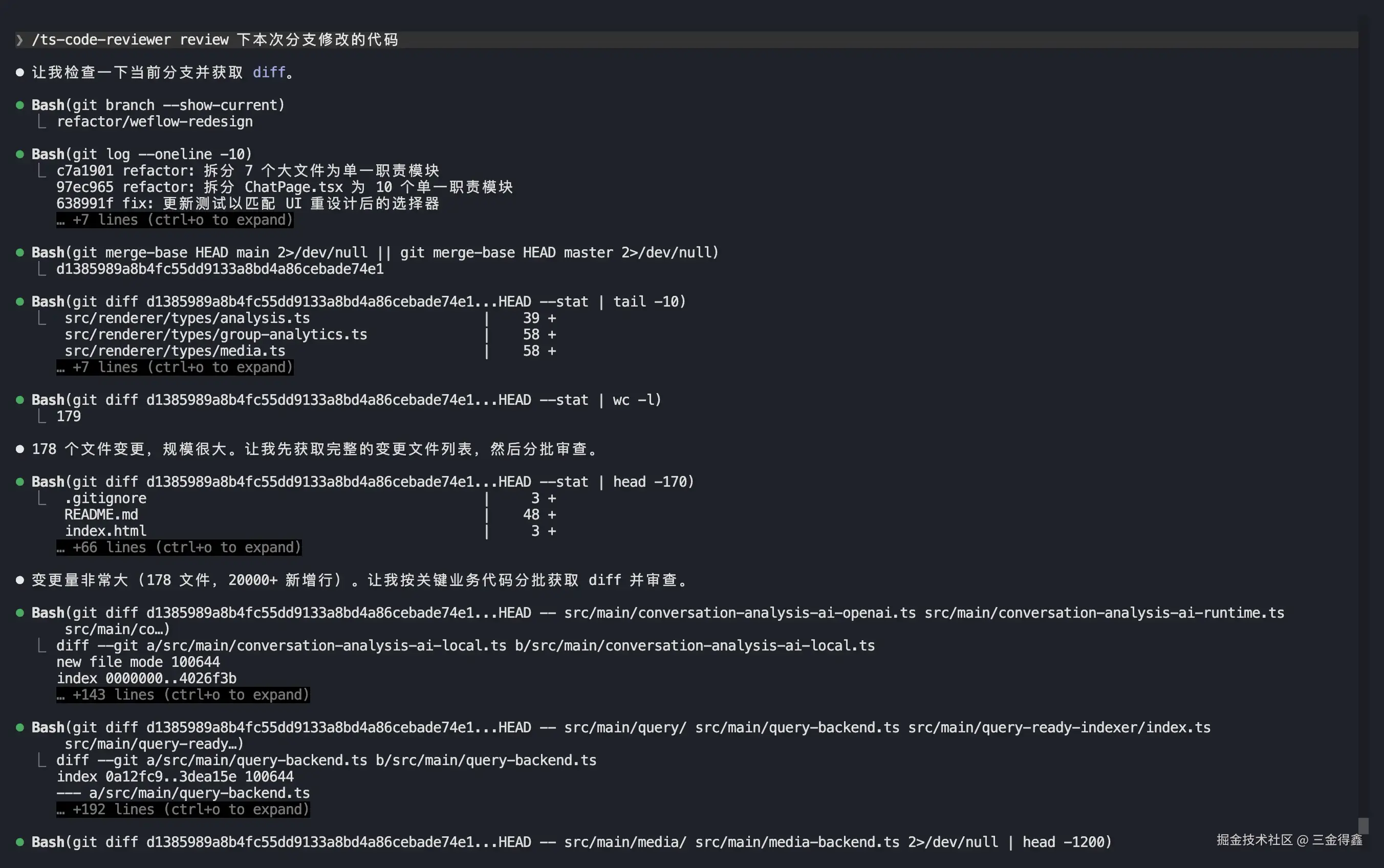This screenshot has height=868, width=1384.
Task: Click the white bullet beside '让我检查一下当前分支' message
Action: (20, 72)
